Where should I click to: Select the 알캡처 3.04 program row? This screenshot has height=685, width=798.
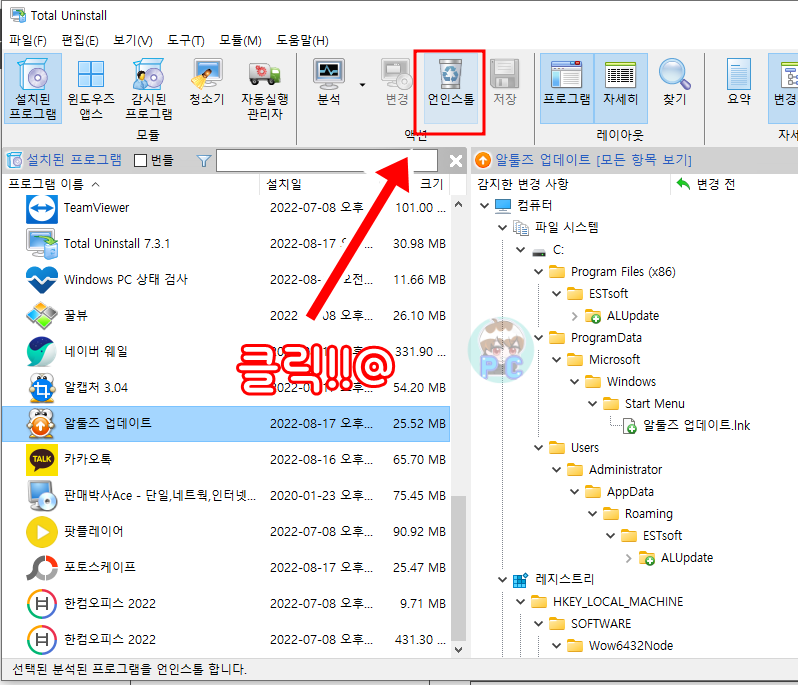(226, 388)
